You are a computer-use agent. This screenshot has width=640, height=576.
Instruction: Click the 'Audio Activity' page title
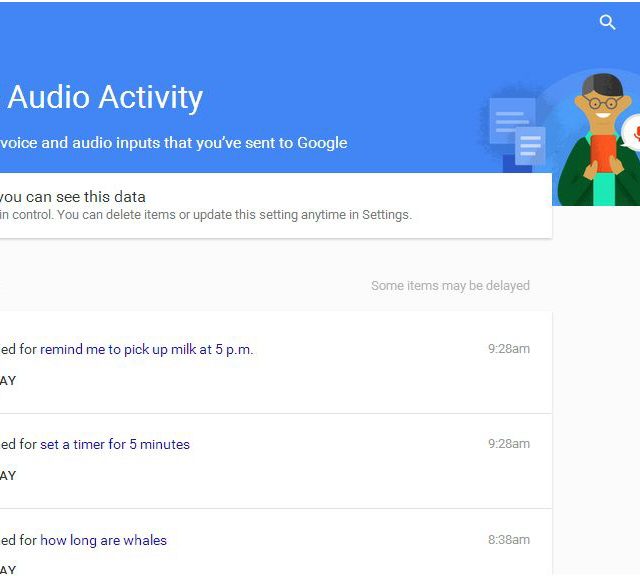105,98
